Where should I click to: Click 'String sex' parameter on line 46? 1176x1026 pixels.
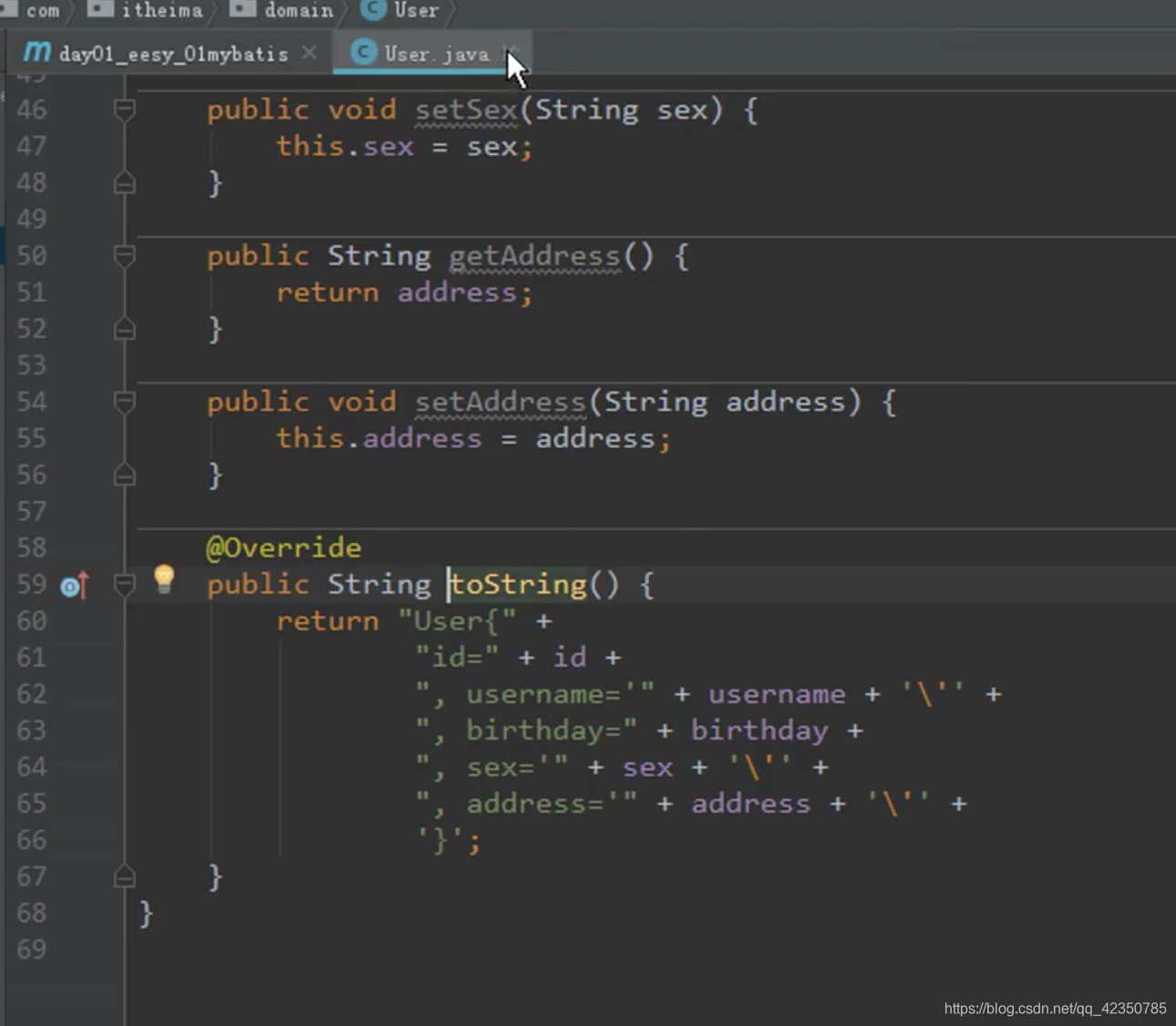coord(621,110)
